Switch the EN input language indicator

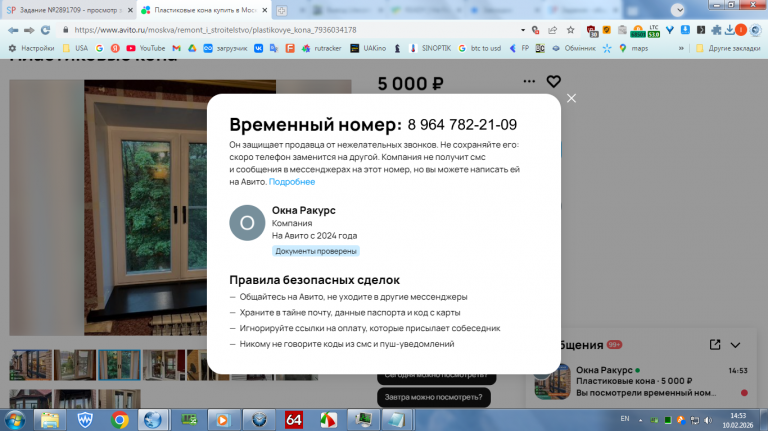pyautogui.click(x=625, y=419)
